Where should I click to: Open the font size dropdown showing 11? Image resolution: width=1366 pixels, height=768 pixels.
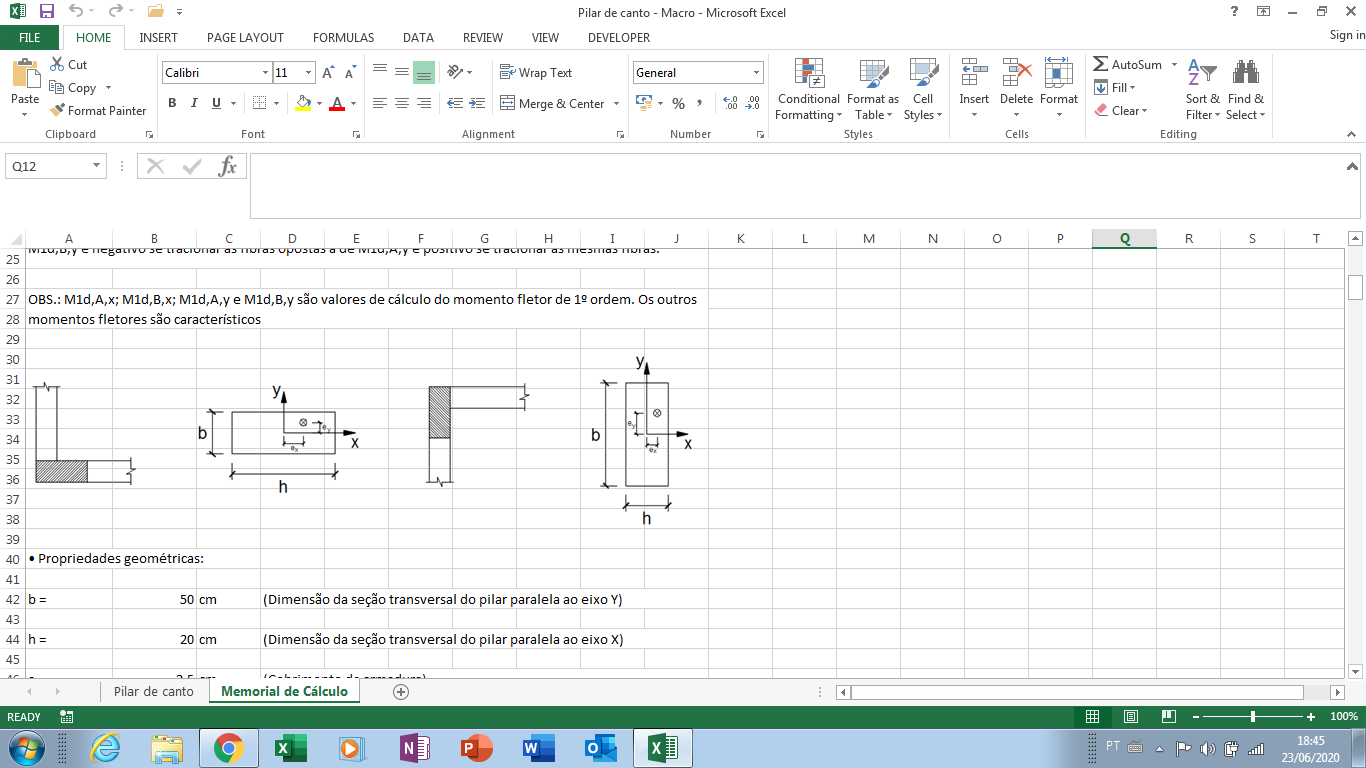[309, 73]
